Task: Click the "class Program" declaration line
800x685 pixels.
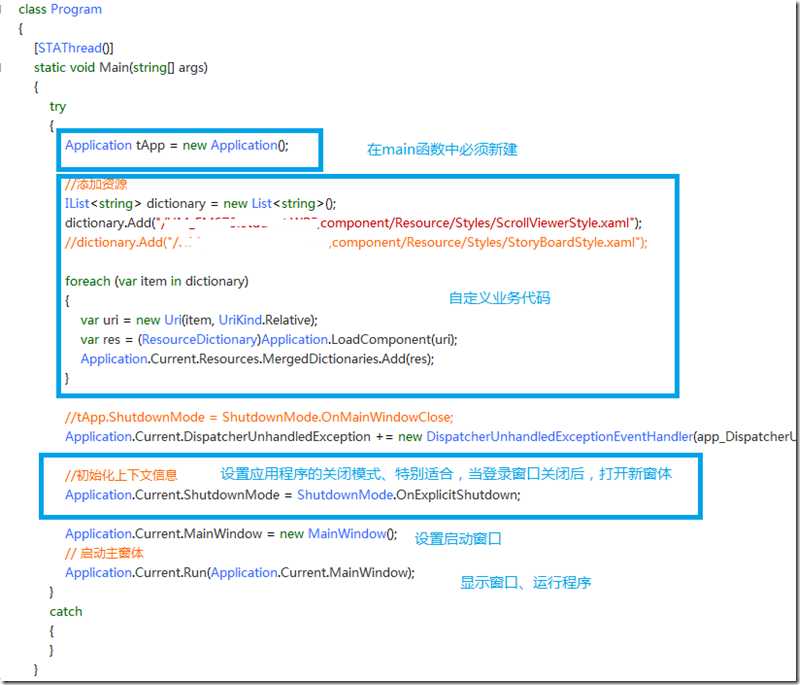Action: click(x=60, y=9)
